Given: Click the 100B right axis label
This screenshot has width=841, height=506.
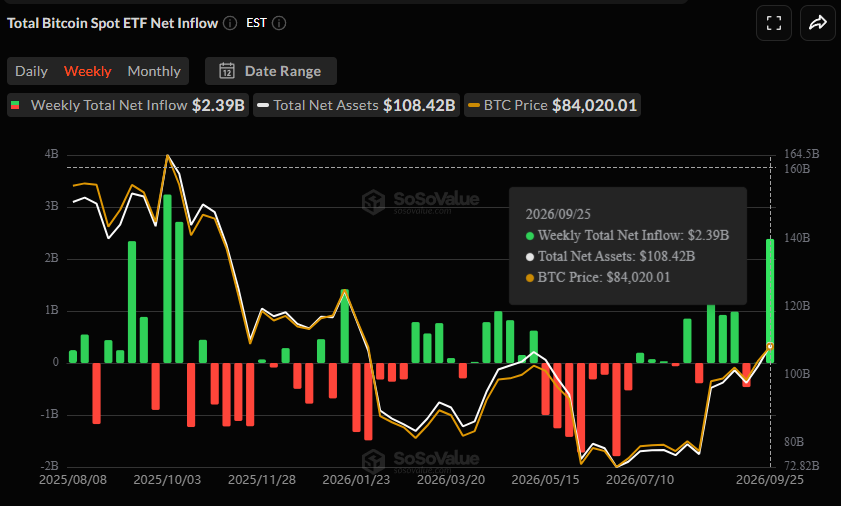Looking at the screenshot, I should point(797,374).
